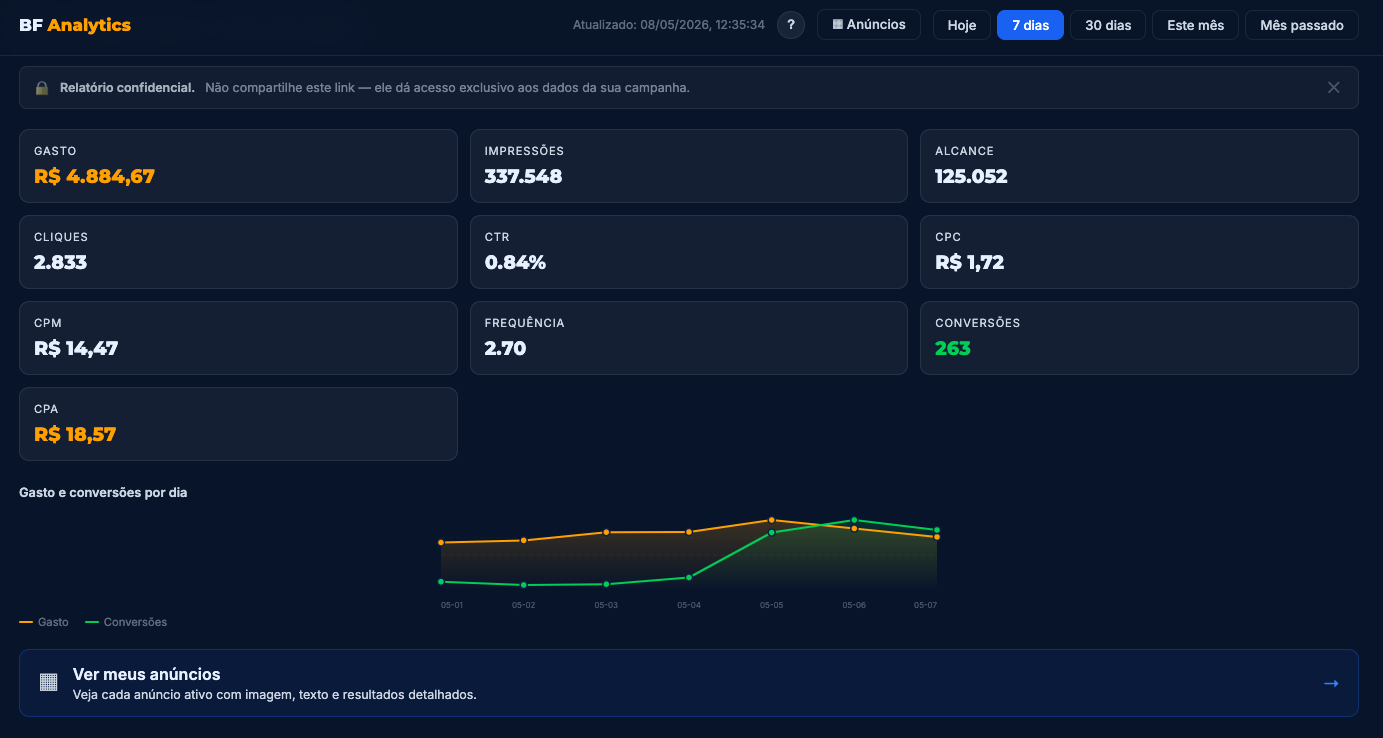Click the grid icon beside Ver meus anúncios
The height and width of the screenshot is (738, 1383).
click(x=48, y=682)
